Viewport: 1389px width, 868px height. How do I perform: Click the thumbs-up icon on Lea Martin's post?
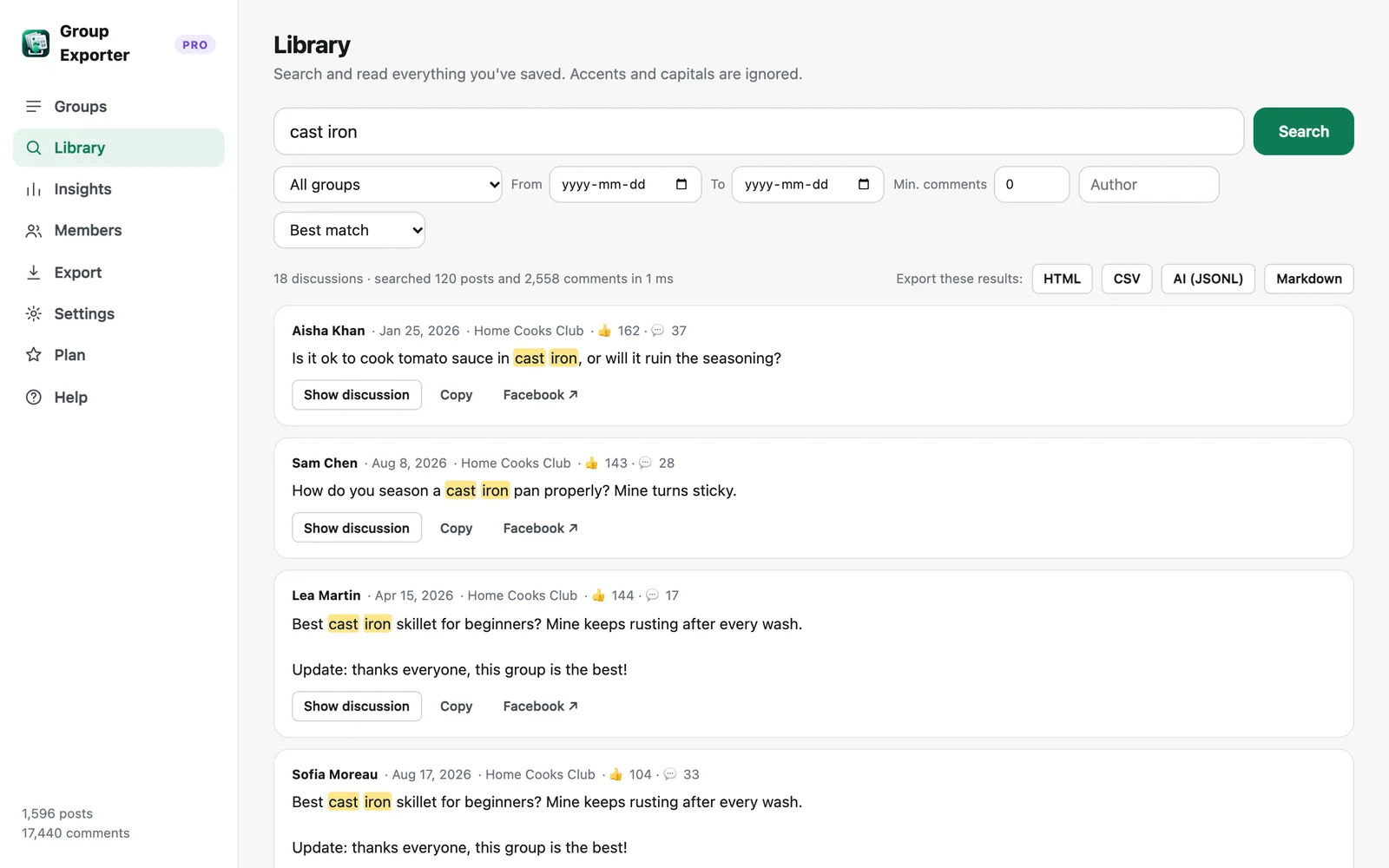(598, 595)
